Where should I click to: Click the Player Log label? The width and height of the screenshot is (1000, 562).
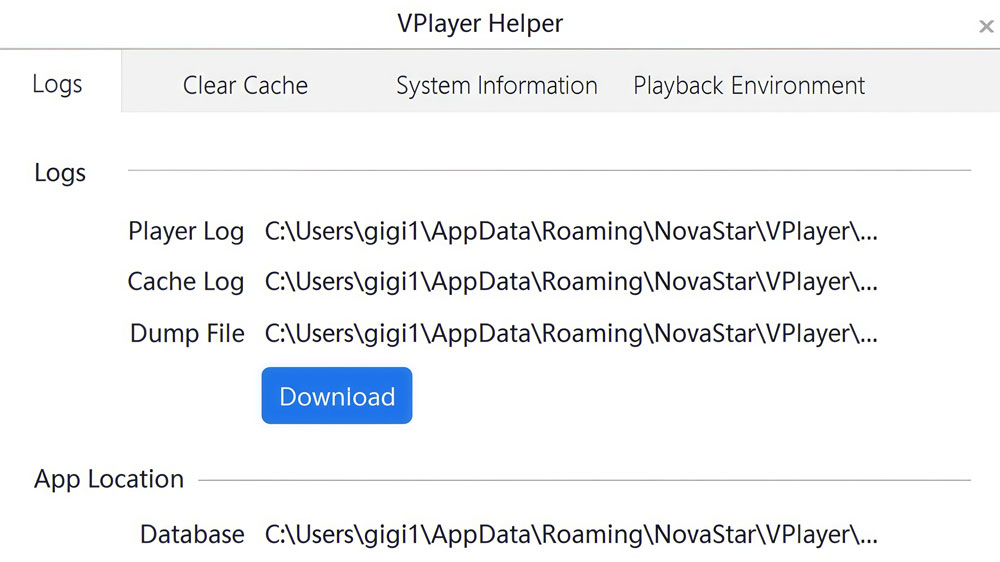tap(186, 232)
